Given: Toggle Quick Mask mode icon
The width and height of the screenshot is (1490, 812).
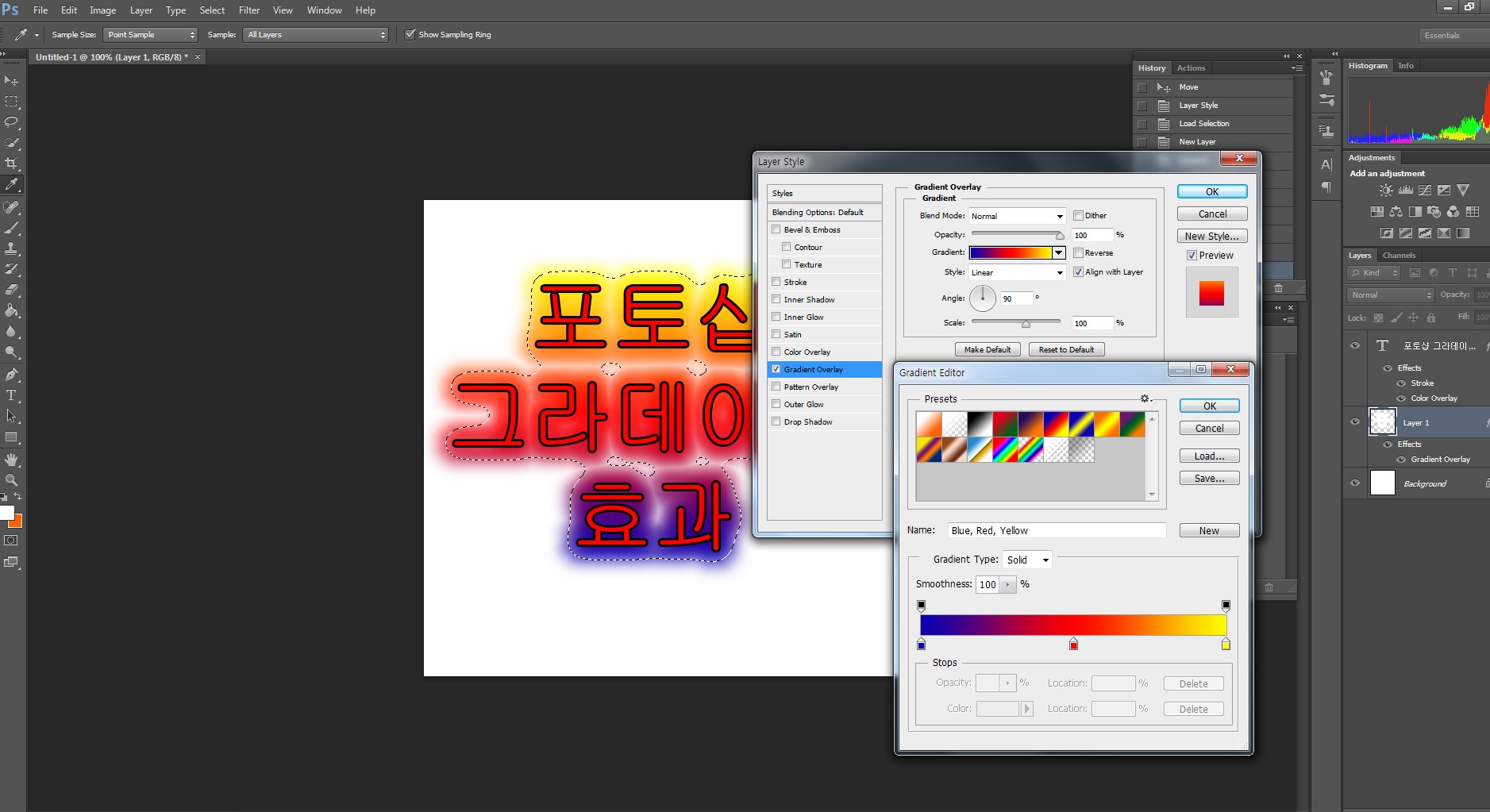Looking at the screenshot, I should [11, 541].
